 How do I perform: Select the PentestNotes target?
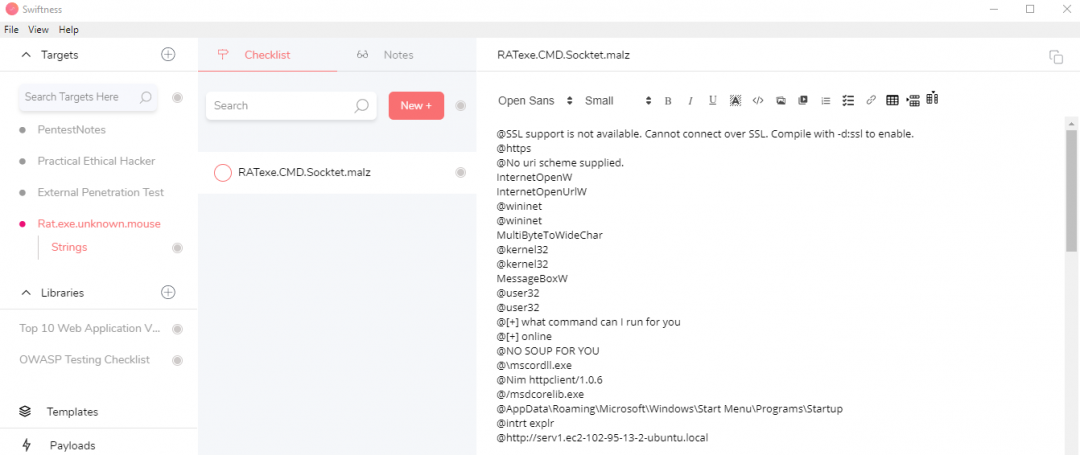point(72,129)
